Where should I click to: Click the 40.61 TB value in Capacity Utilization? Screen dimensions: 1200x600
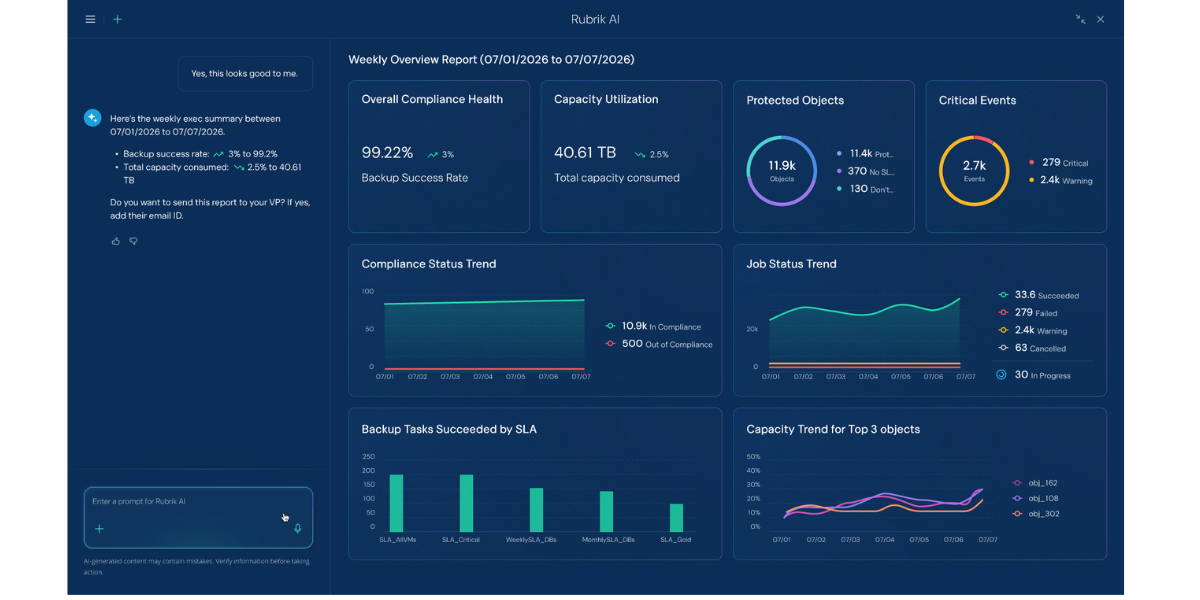585,153
